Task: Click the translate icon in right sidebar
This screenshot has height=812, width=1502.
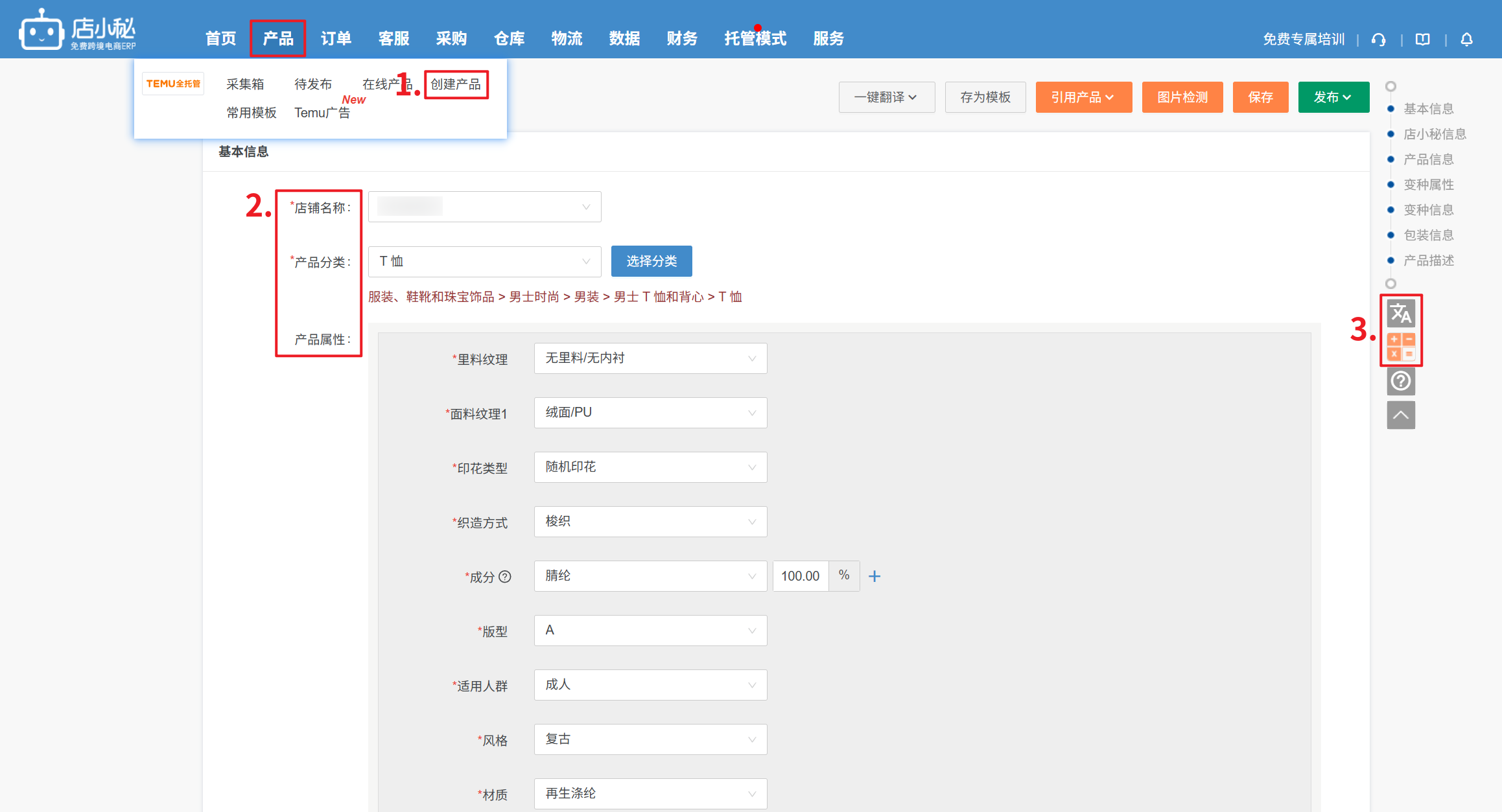Action: point(1400,314)
